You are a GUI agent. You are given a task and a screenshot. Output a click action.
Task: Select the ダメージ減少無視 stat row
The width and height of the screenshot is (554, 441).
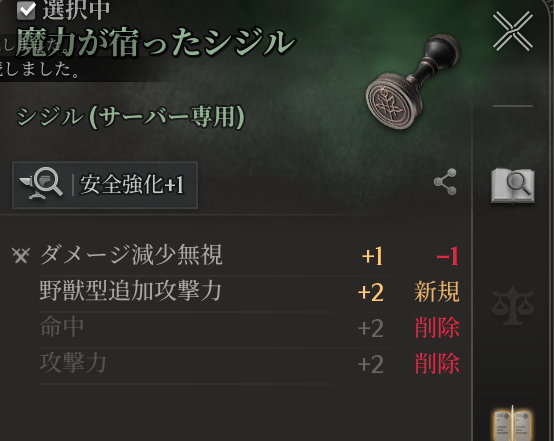point(249,257)
